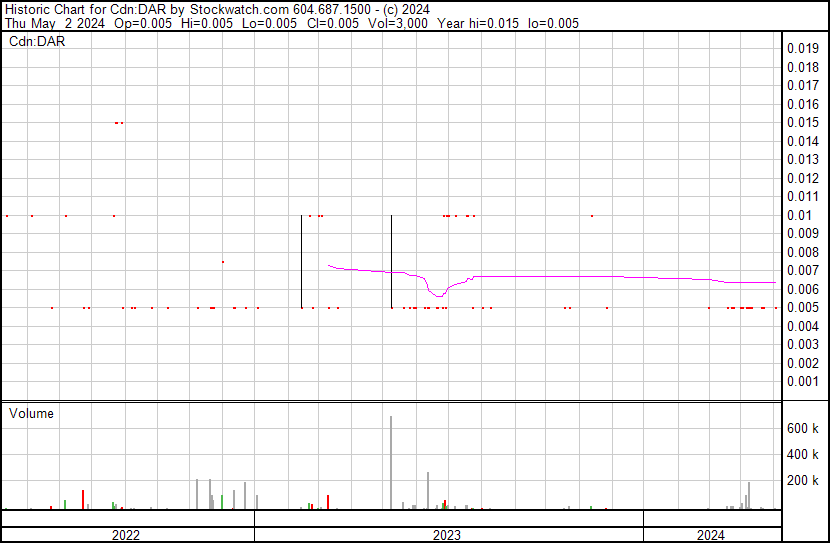Click the 400 k volume axis label
Image resolution: width=830 pixels, height=543 pixels.
click(803, 455)
